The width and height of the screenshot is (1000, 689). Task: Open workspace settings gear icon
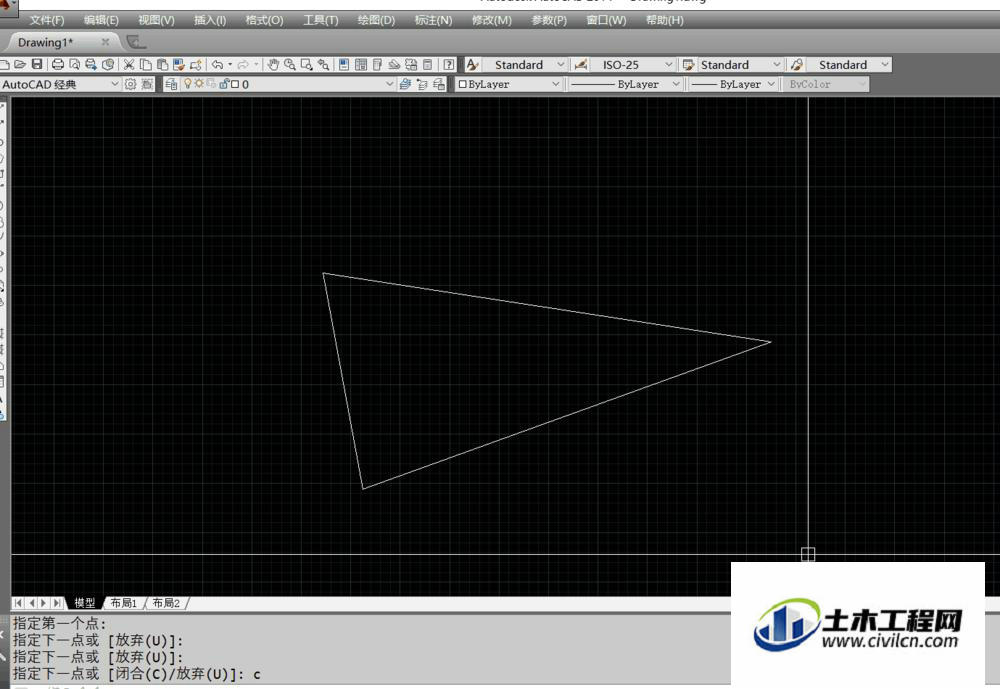coord(130,84)
